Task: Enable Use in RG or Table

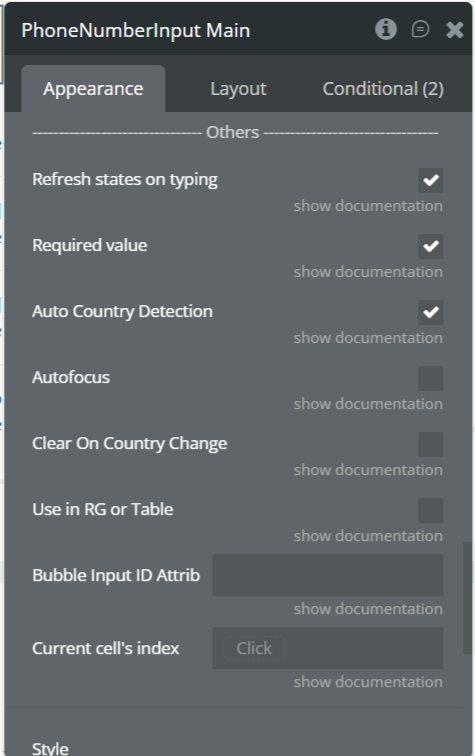Action: coord(431,511)
